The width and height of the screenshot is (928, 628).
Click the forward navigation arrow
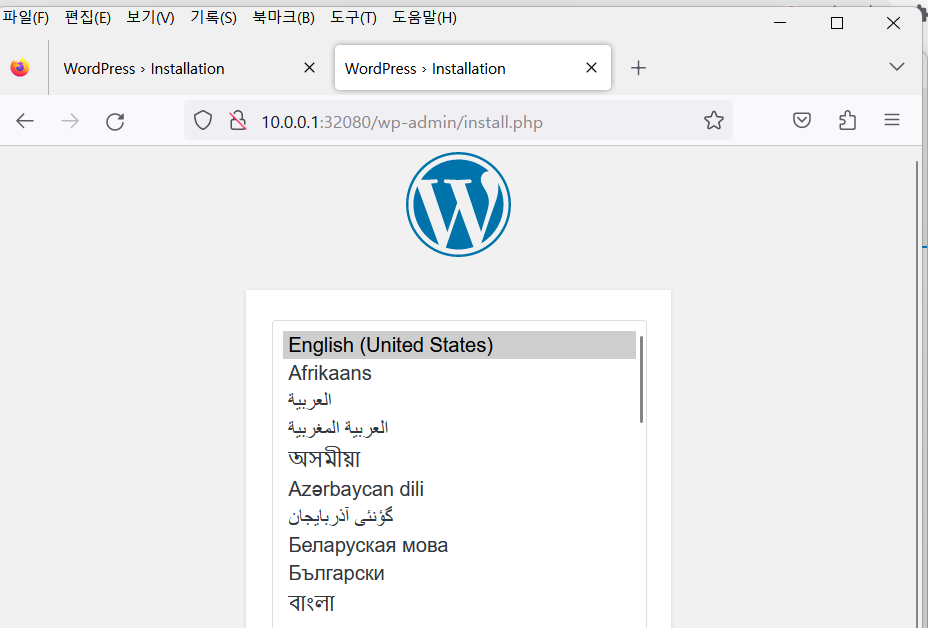[70, 121]
